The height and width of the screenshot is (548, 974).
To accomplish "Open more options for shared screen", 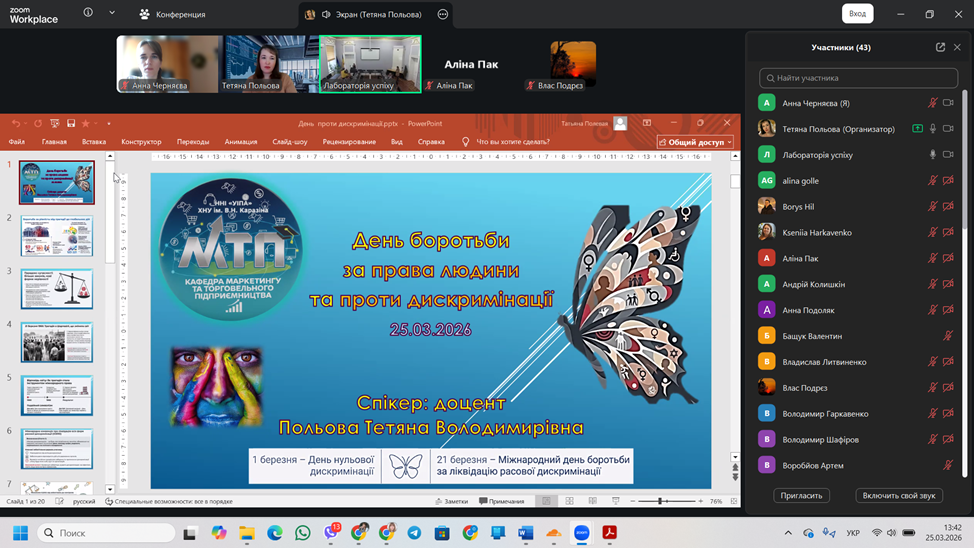I will (443, 15).
